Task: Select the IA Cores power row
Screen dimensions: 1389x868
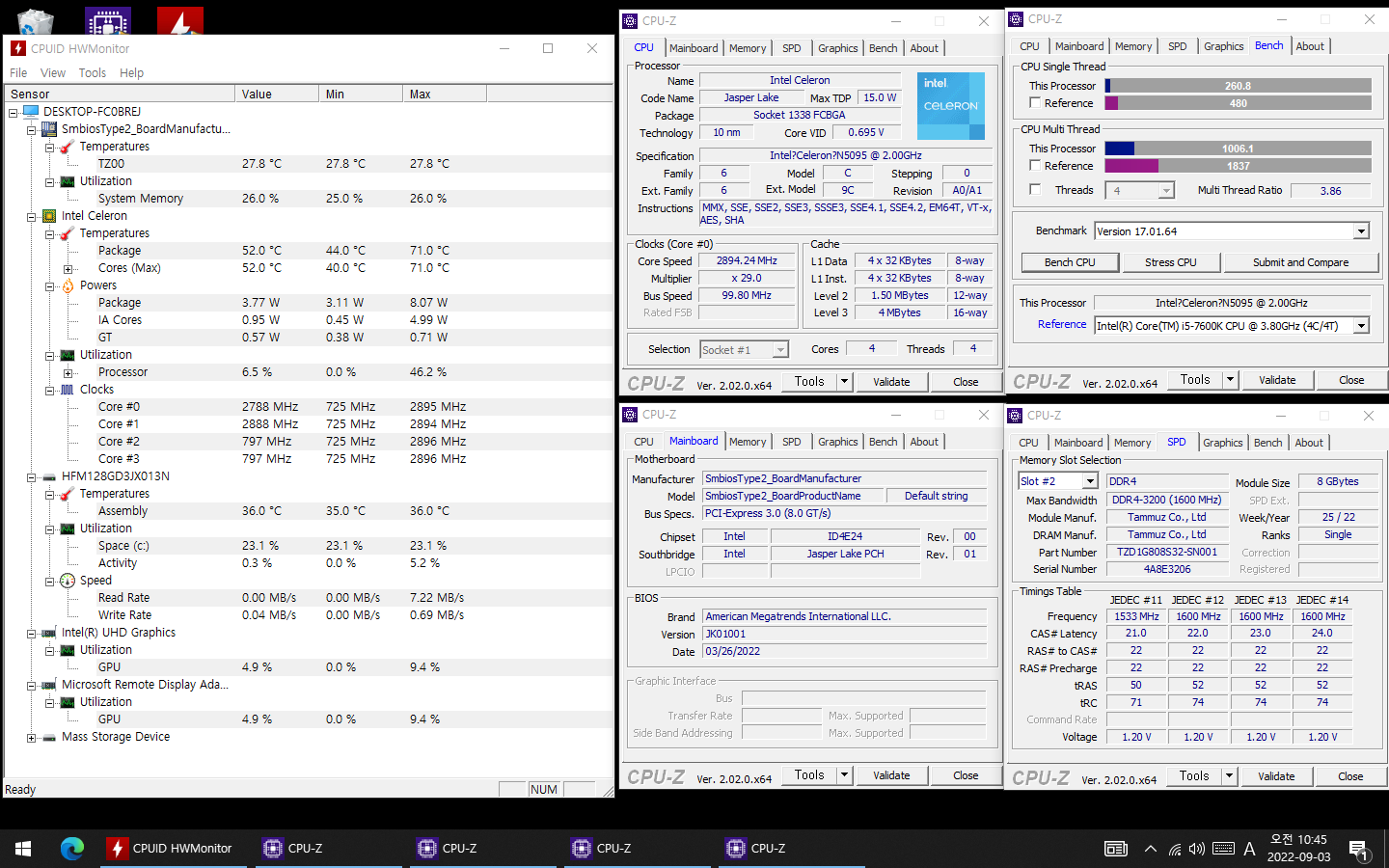Action: [309, 320]
